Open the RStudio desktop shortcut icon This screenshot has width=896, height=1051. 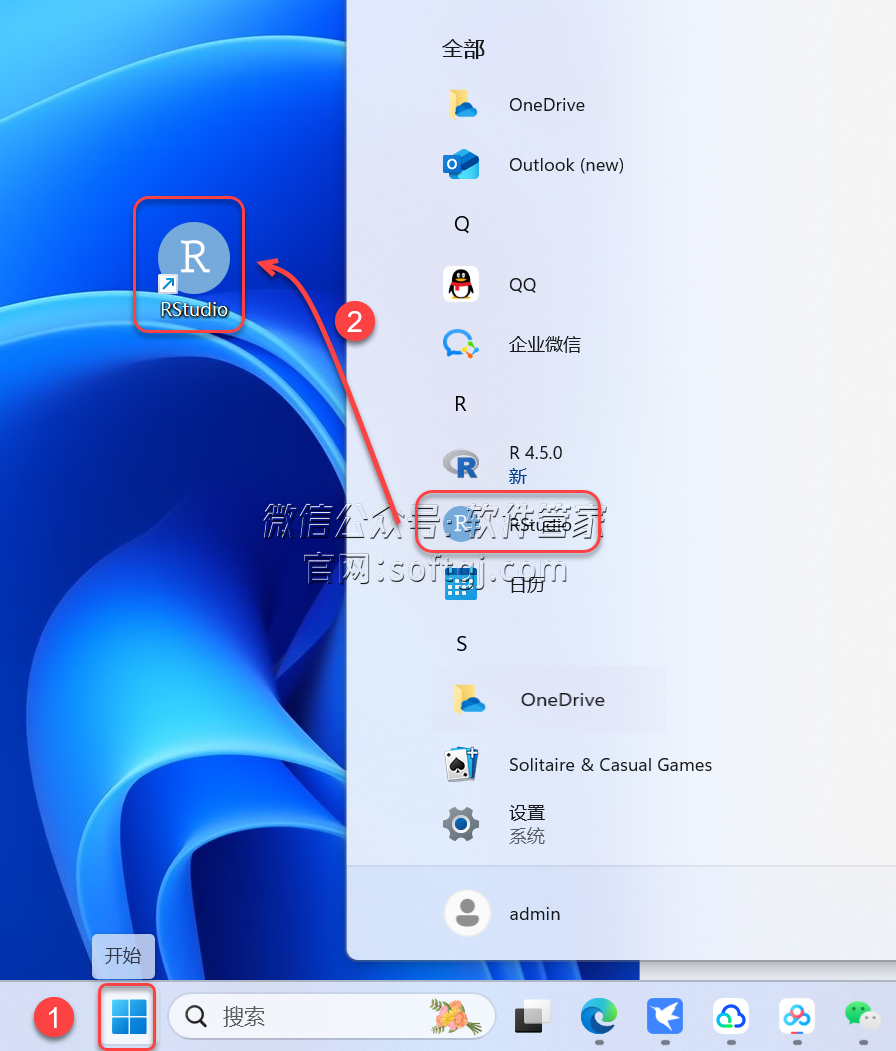tap(194, 269)
